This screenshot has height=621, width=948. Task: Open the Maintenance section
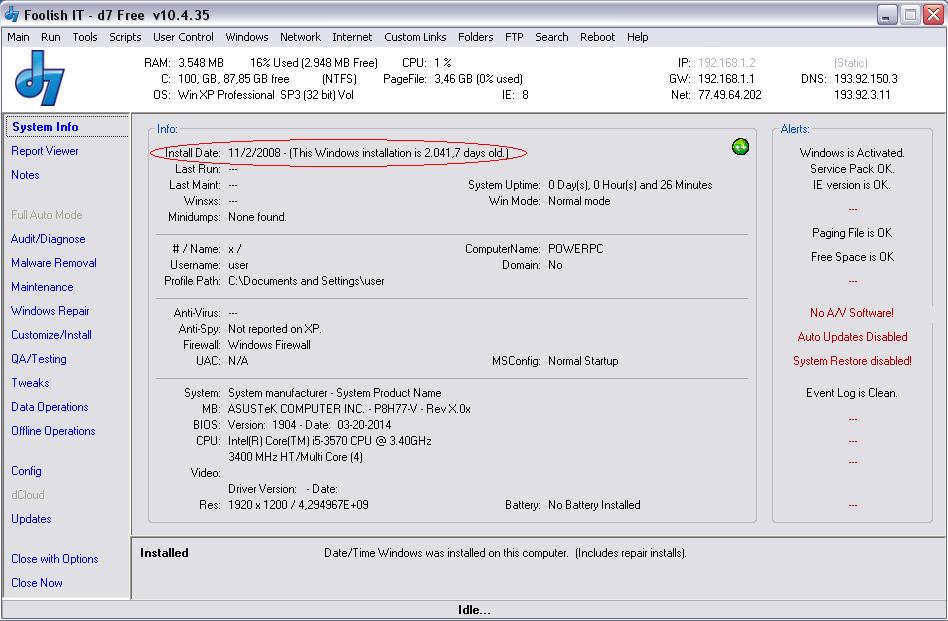(42, 287)
